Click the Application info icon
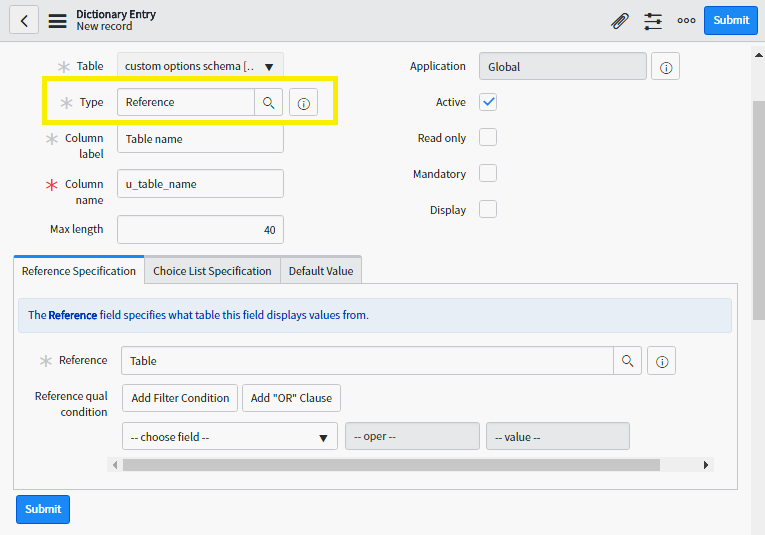The height and width of the screenshot is (535, 765). point(666,67)
